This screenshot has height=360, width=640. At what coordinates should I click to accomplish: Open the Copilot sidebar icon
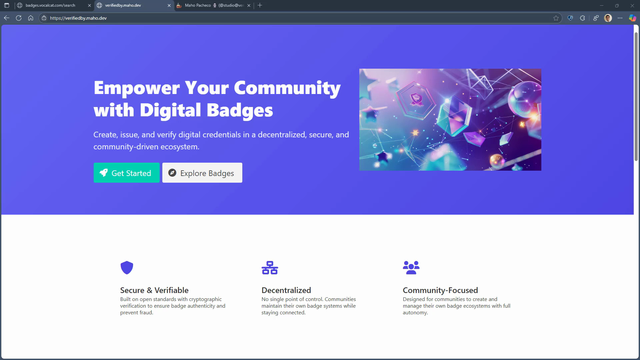point(632,18)
